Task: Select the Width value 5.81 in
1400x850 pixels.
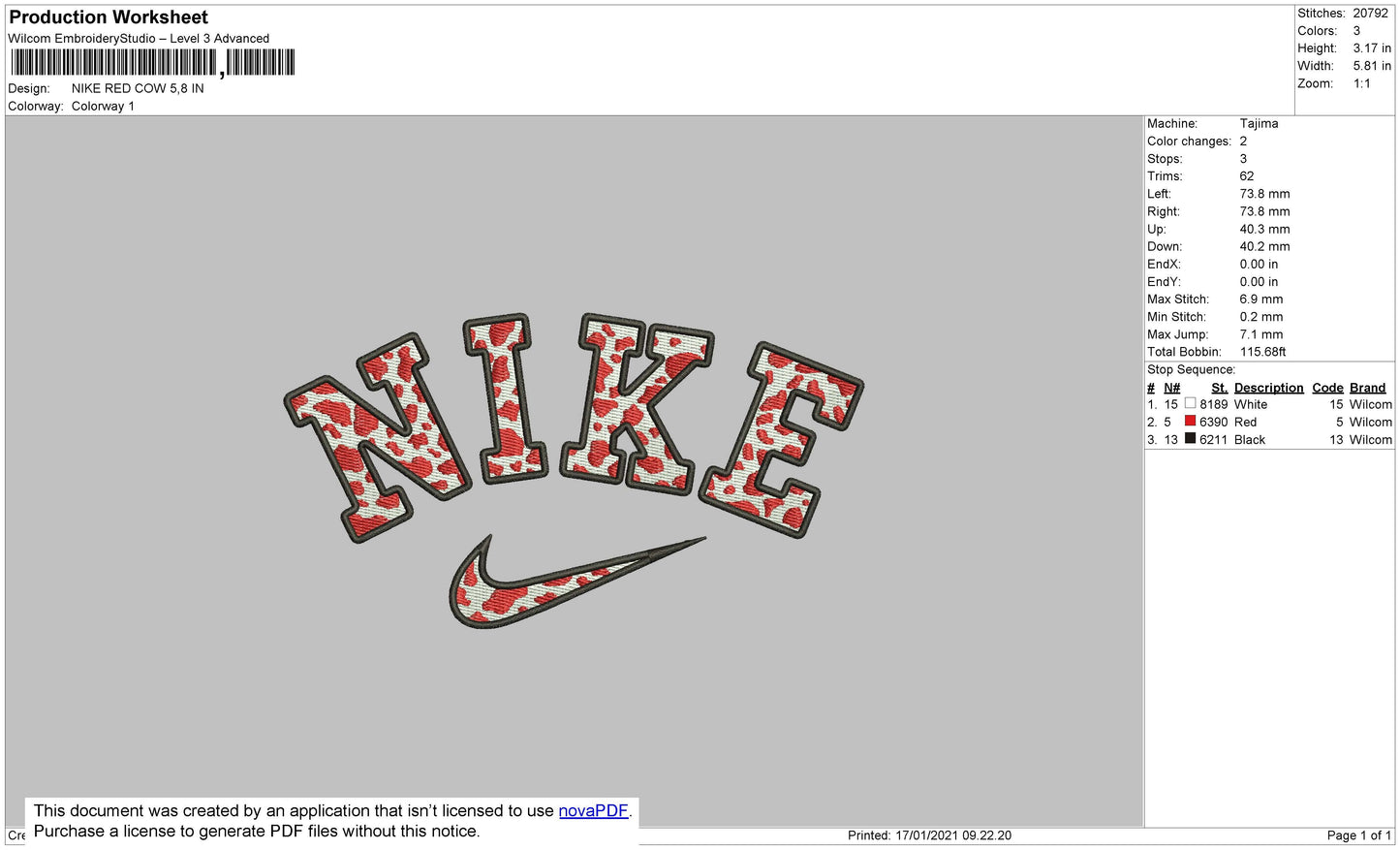Action: 1372,66
